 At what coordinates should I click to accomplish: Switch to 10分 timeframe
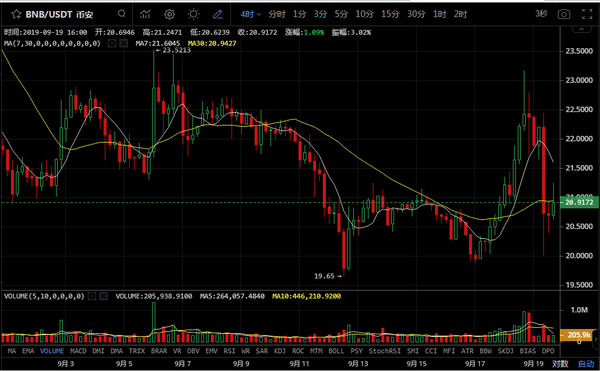click(364, 15)
